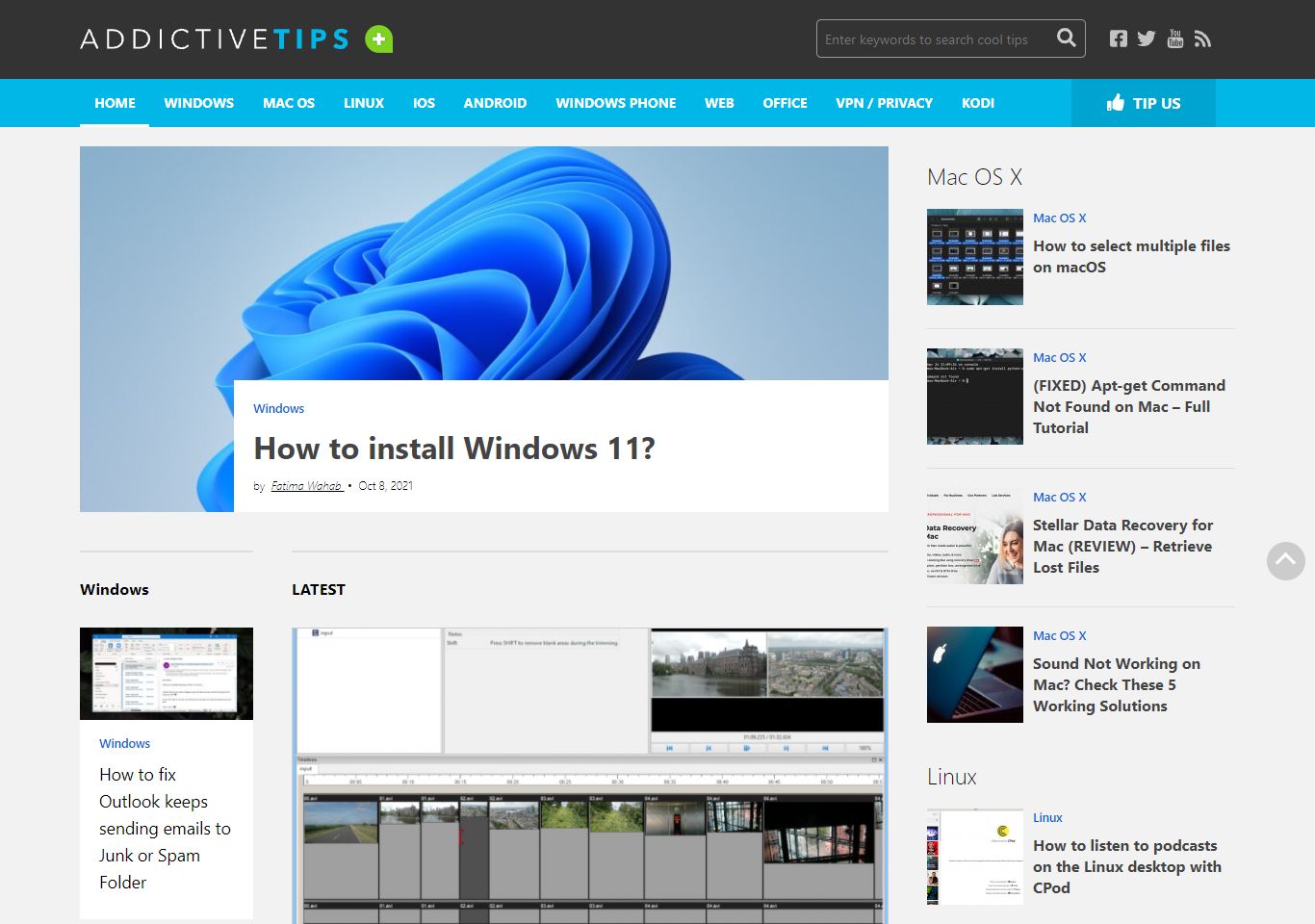Click the Stellar Data Recovery thumbnail
Screen dimensions: 1315x924
tap(975, 536)
